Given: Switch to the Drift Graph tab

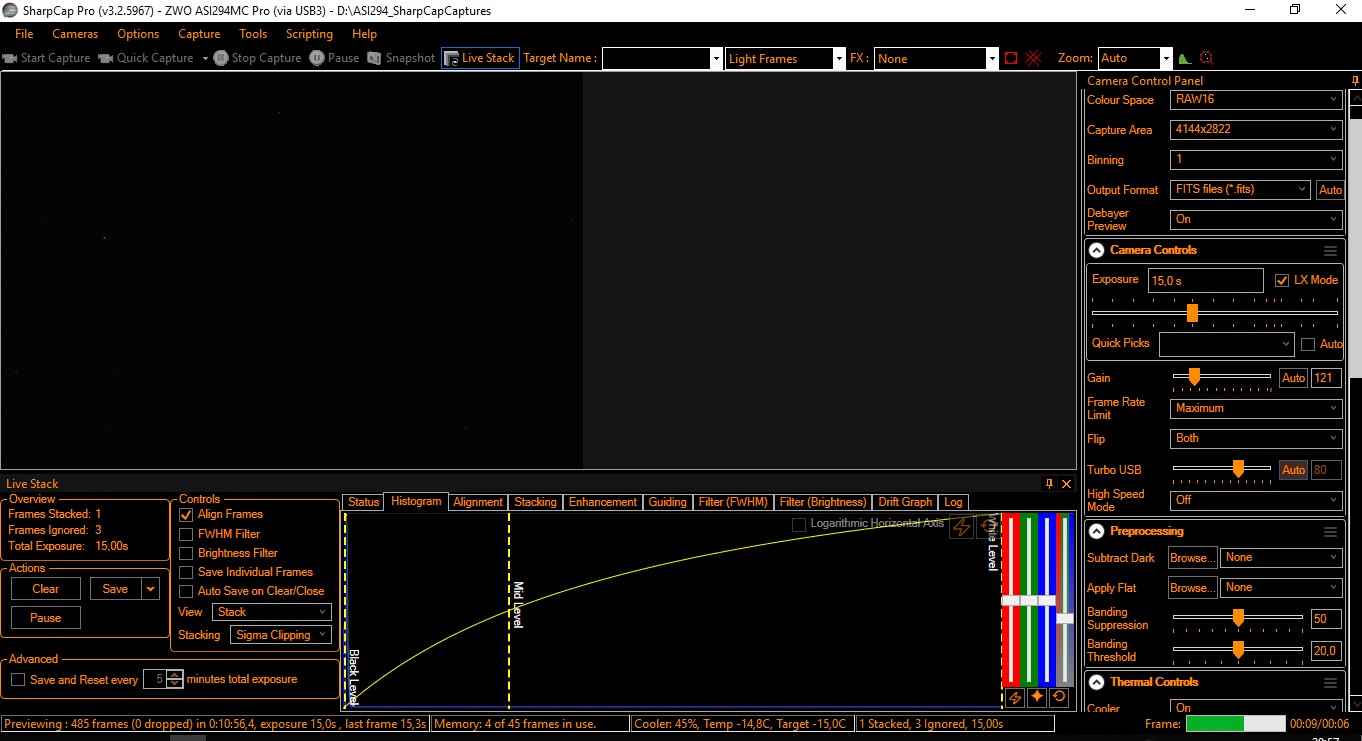Looking at the screenshot, I should 905,502.
